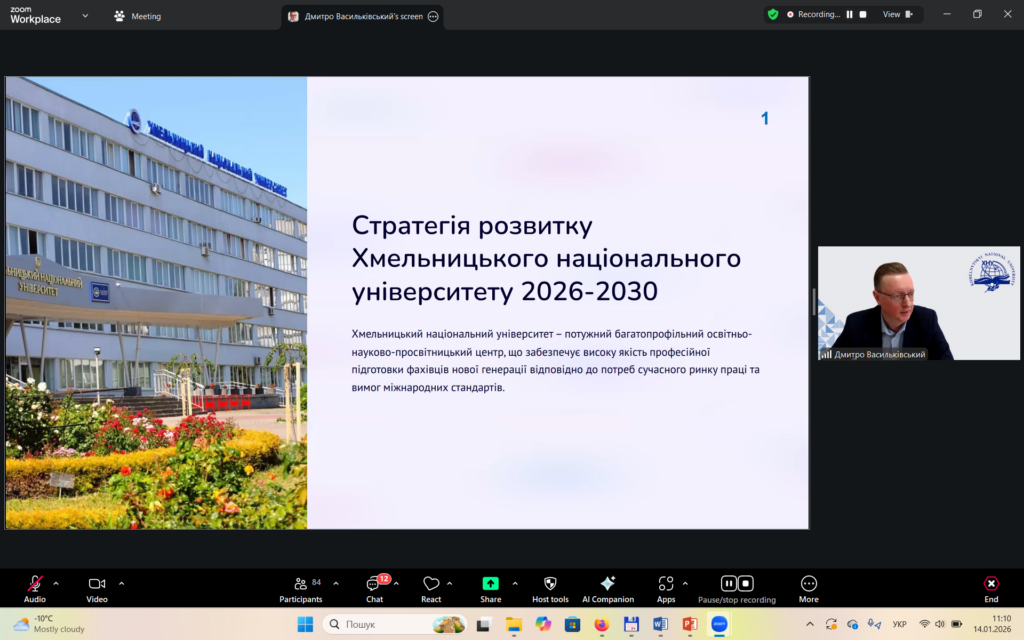Stop recording from the bottom toolbar
This screenshot has width=1024, height=640.
click(746, 583)
